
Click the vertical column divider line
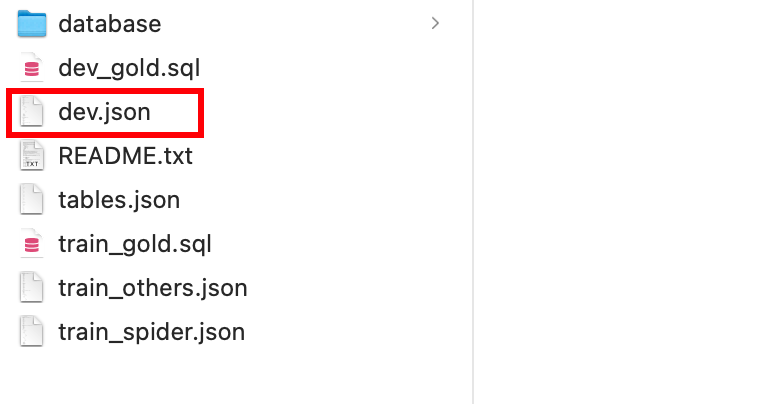(x=473, y=200)
